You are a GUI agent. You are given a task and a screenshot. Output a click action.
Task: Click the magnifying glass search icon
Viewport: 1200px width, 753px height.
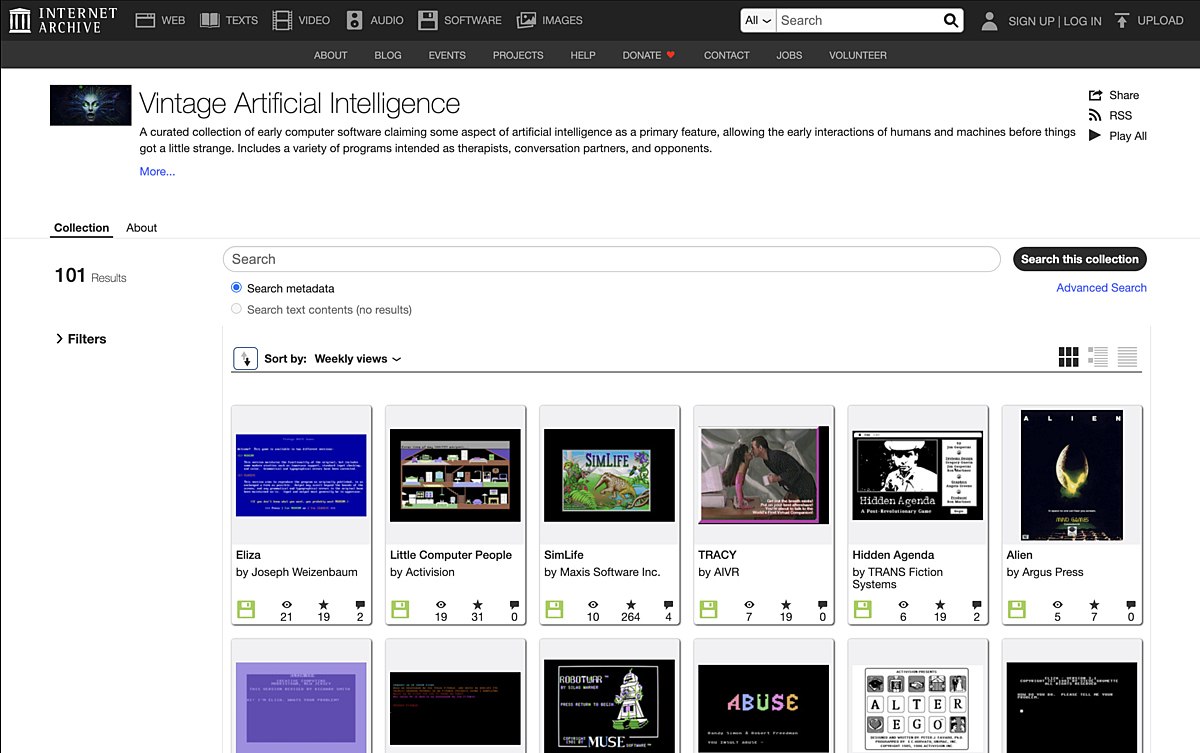951,20
